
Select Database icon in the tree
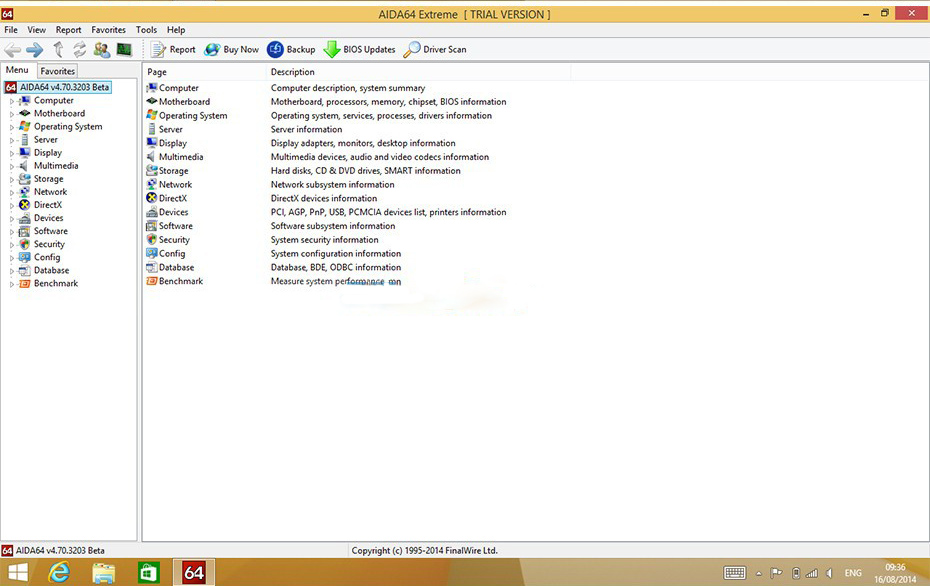pyautogui.click(x=24, y=270)
